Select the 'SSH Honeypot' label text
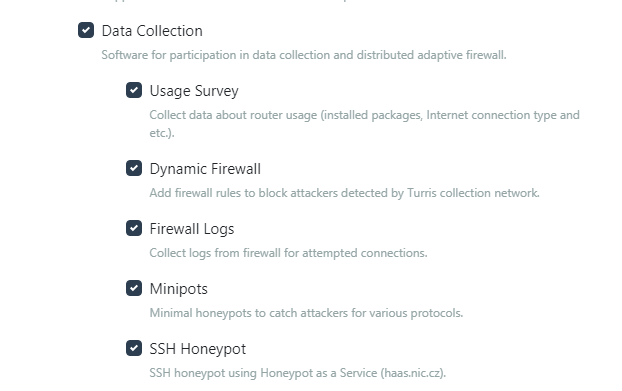Screen dimensions: 622x391 coord(198,349)
